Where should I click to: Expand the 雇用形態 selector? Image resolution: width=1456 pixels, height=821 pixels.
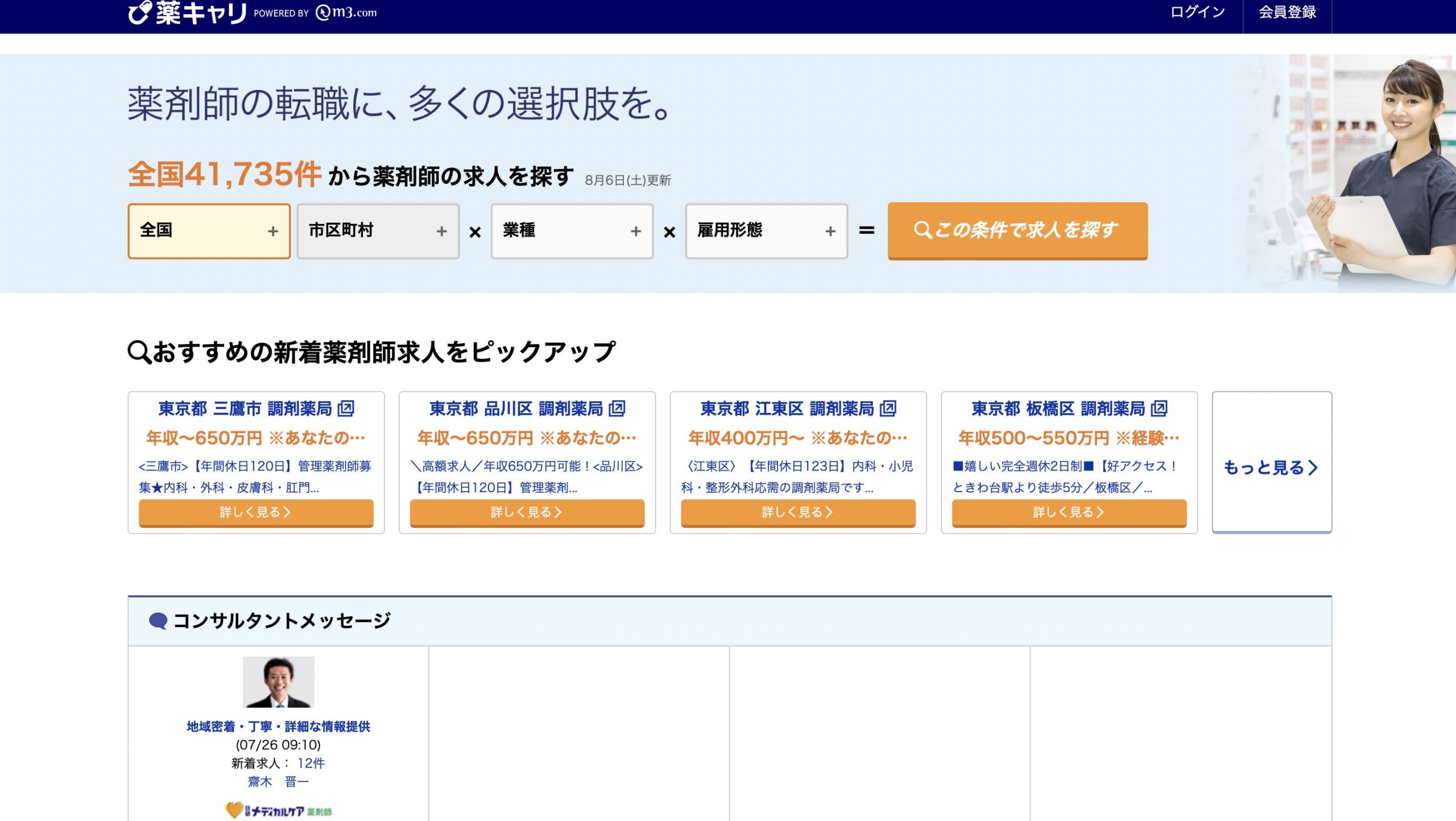tap(766, 231)
